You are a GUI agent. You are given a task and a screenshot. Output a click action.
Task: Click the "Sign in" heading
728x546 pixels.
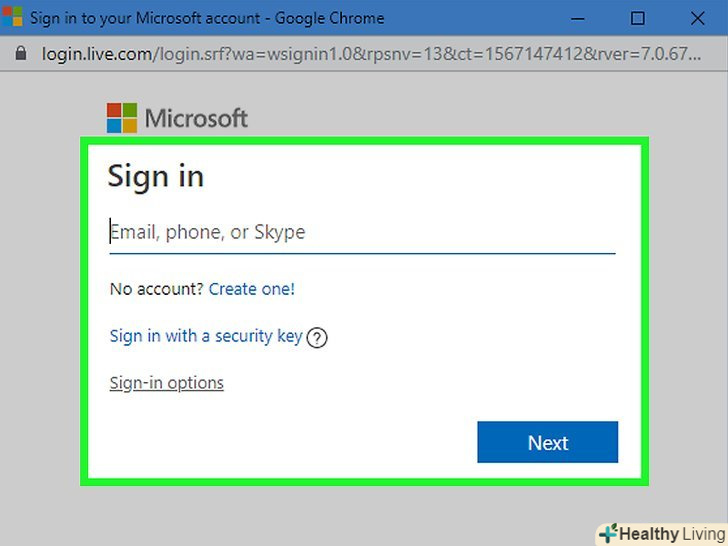coord(155,176)
